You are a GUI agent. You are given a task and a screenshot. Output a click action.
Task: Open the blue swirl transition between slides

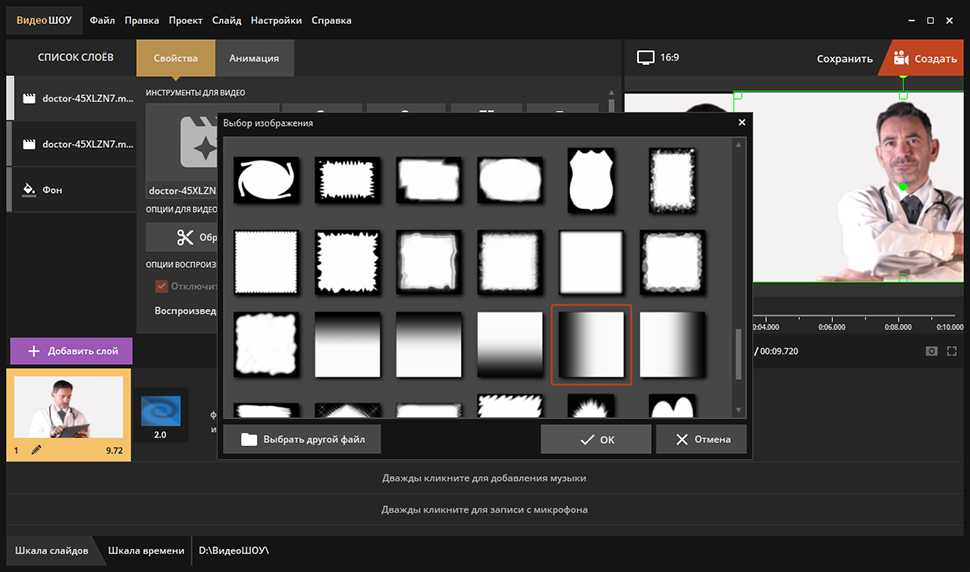[x=159, y=410]
